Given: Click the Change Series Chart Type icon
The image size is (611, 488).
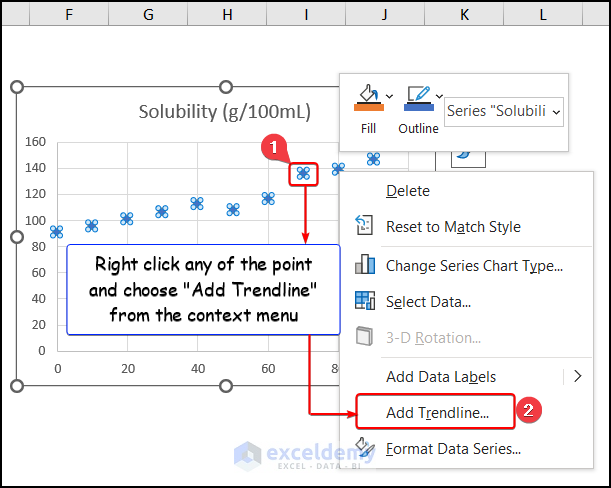Looking at the screenshot, I should pos(364,265).
